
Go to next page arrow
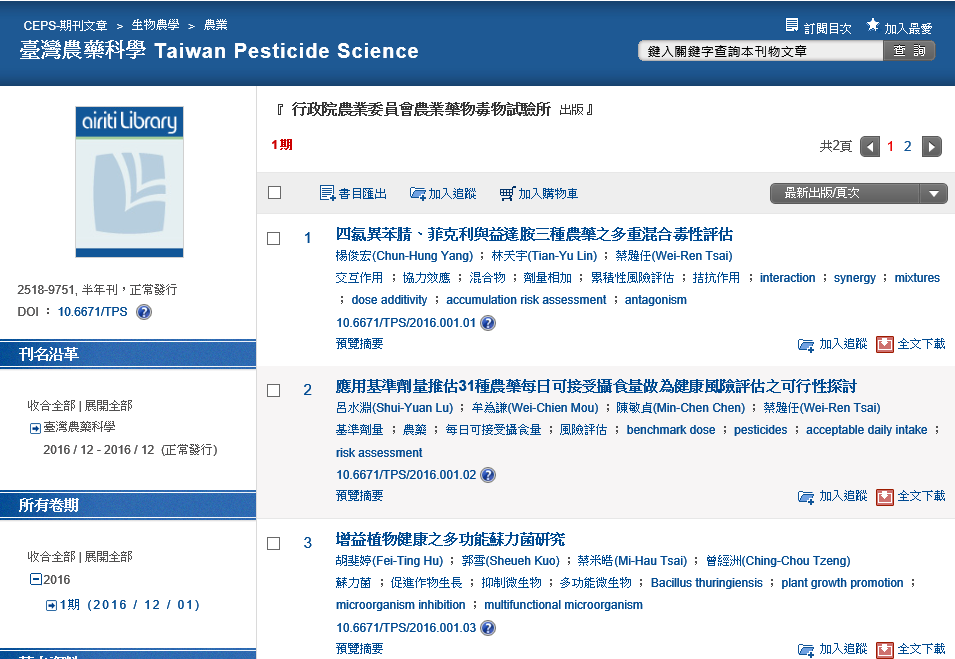coord(932,147)
